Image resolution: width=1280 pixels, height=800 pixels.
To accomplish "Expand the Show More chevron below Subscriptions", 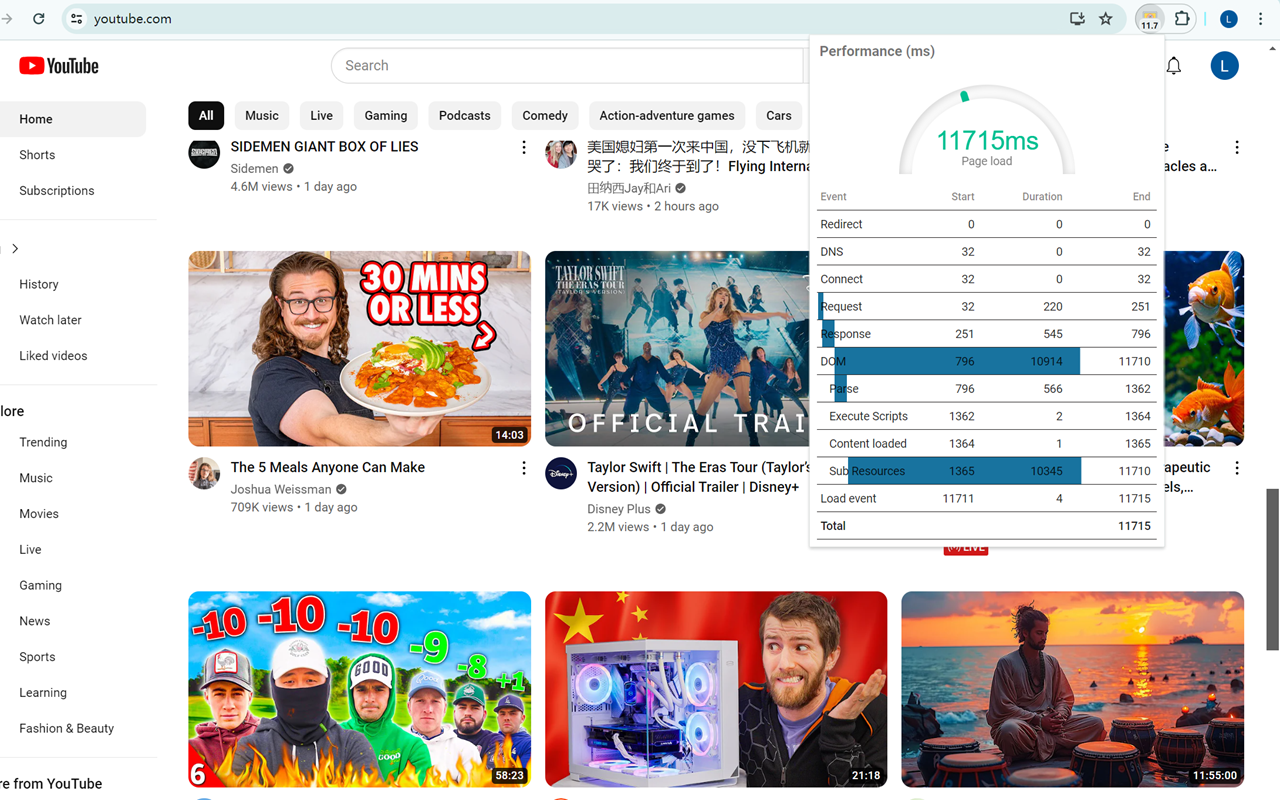I will 16,248.
